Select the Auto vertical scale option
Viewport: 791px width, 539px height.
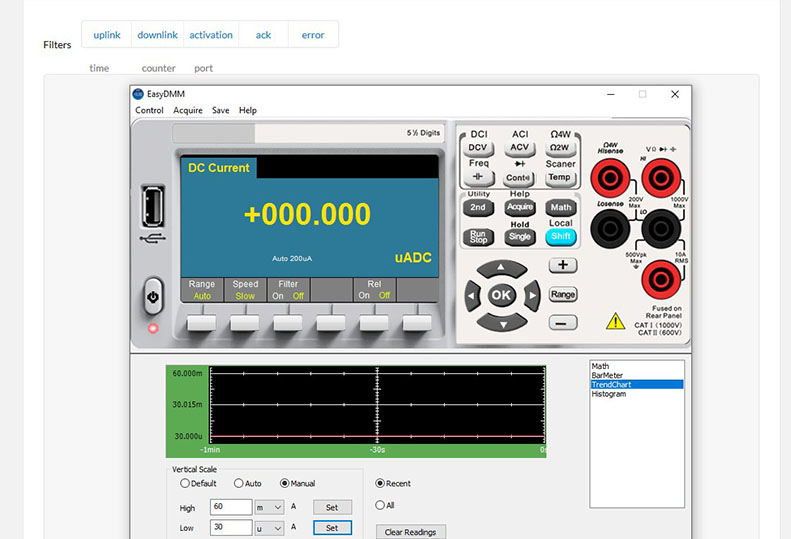[238, 484]
